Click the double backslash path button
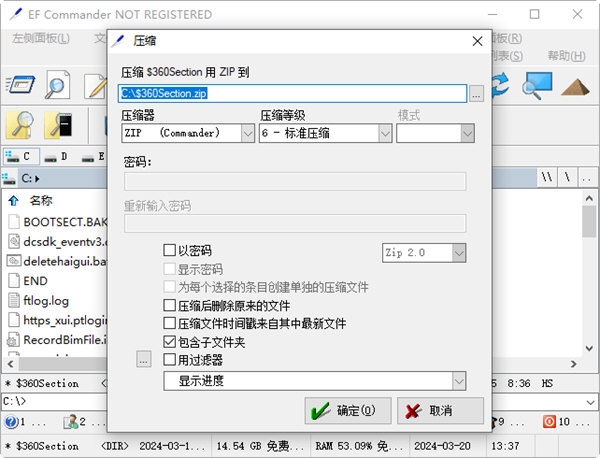The image size is (600, 458). click(547, 177)
